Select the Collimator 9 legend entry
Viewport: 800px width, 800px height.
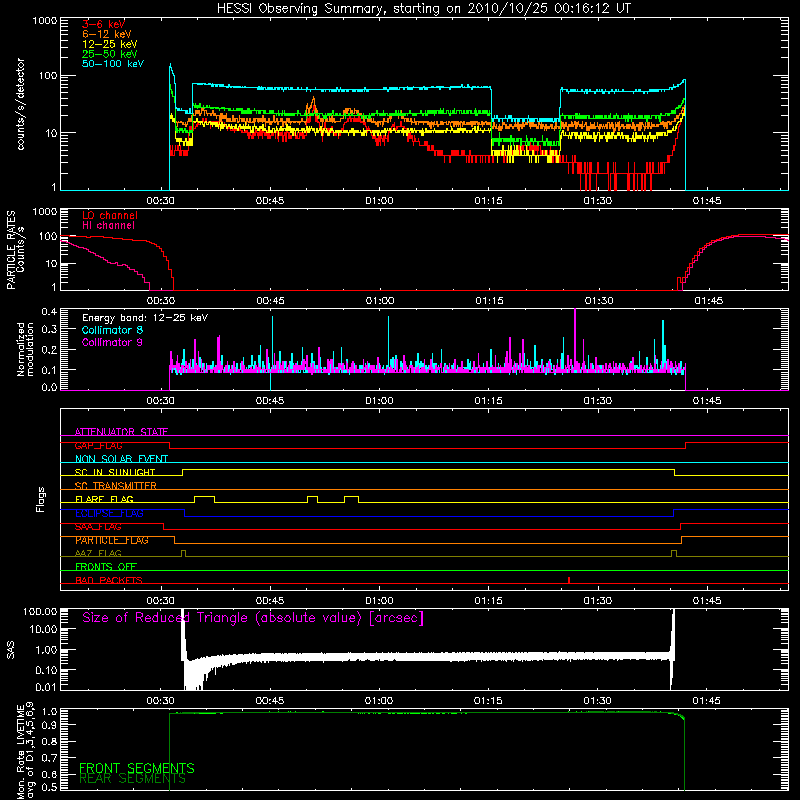pos(112,342)
